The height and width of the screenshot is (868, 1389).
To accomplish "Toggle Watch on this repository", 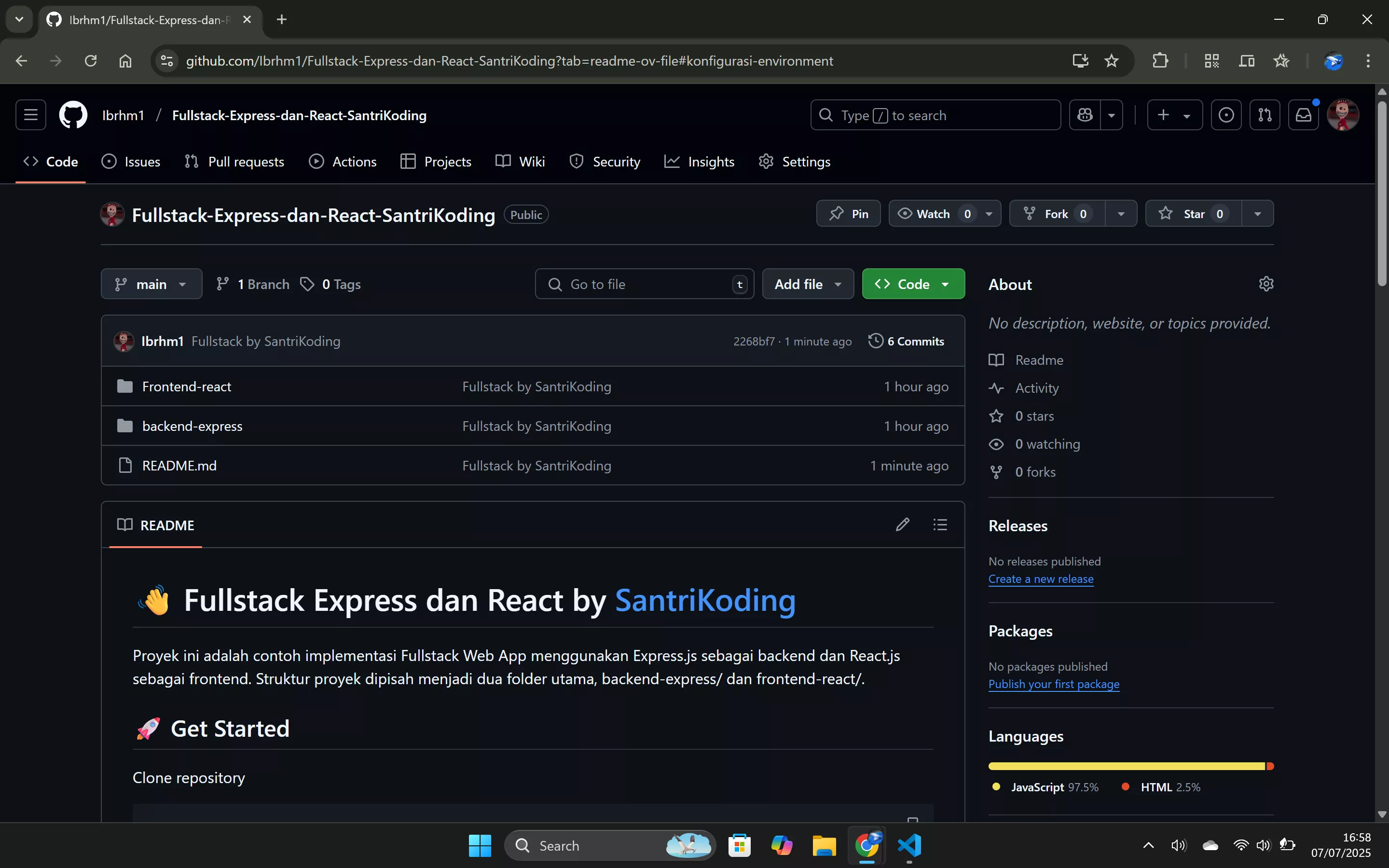I will coord(935,214).
